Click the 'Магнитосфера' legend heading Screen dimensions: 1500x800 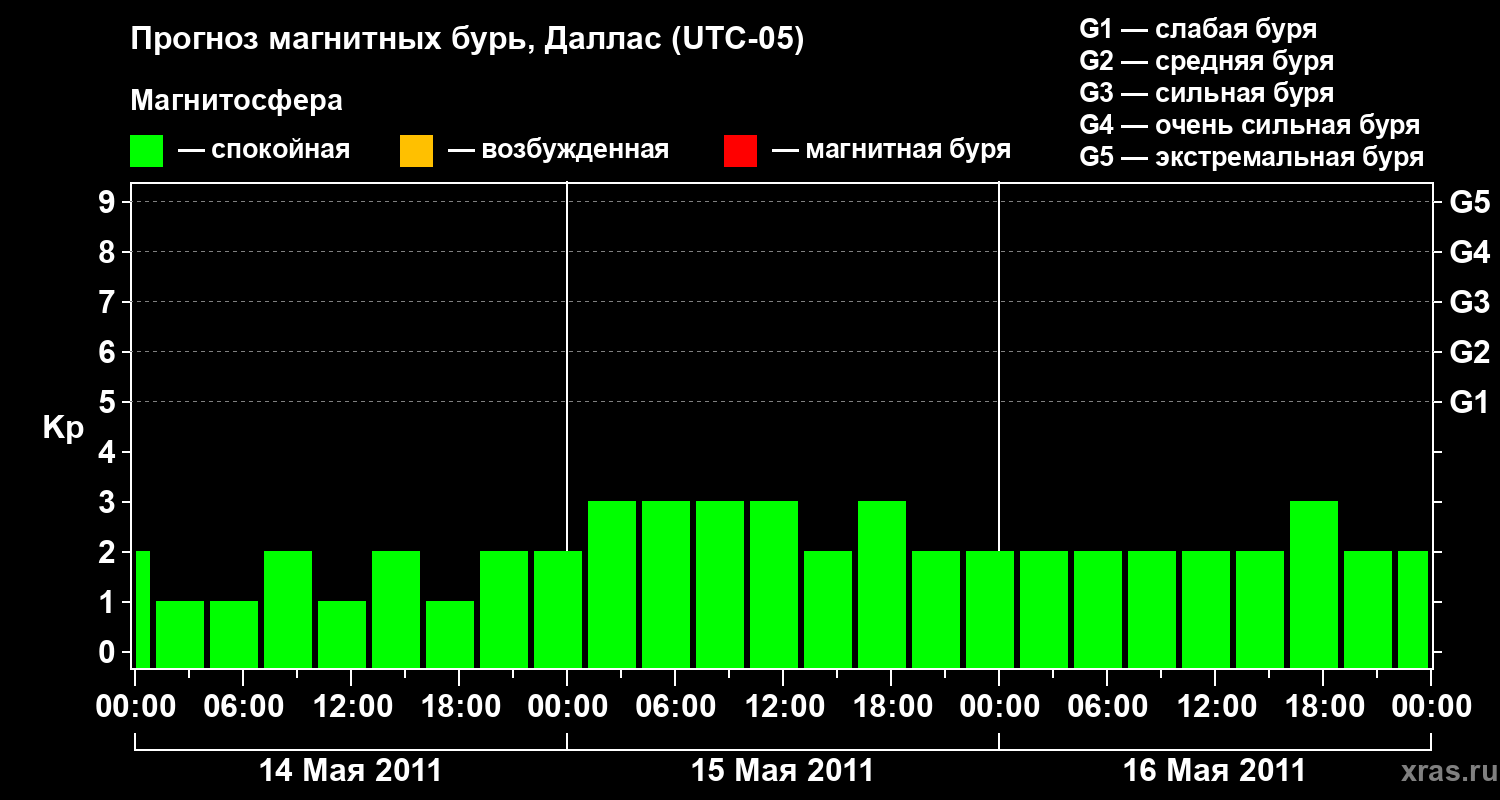[x=236, y=101]
